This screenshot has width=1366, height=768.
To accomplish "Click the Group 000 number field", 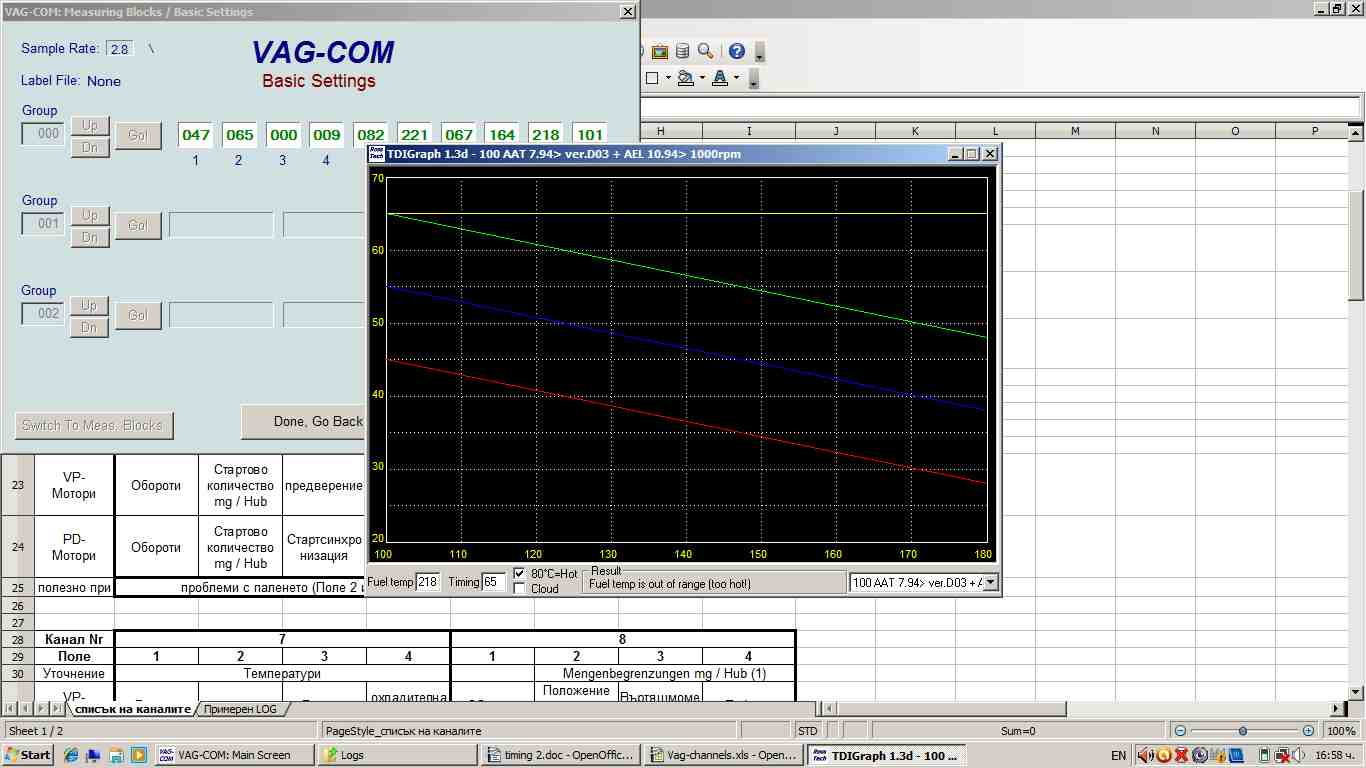I will coord(43,133).
